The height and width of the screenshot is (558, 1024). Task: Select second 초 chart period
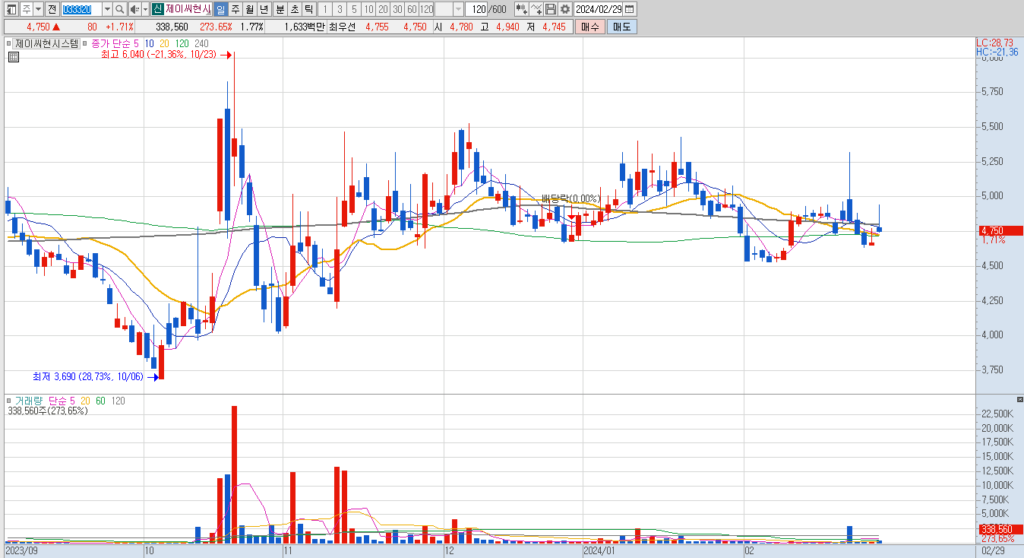coord(294,9)
